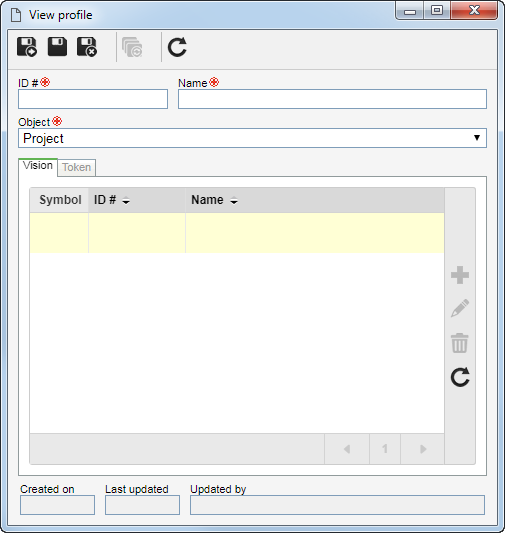Sort by the Name column arrow
505x533 pixels.
pos(234,201)
